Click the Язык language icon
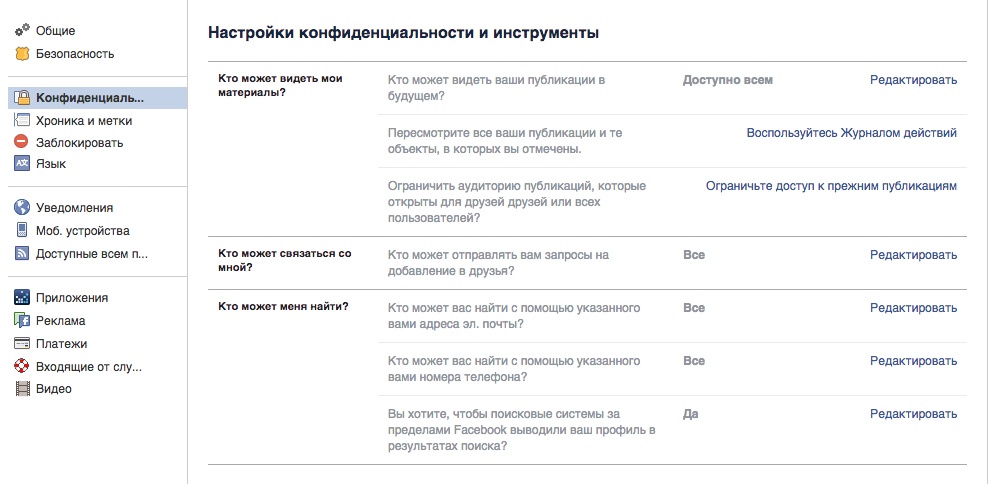 22,163
